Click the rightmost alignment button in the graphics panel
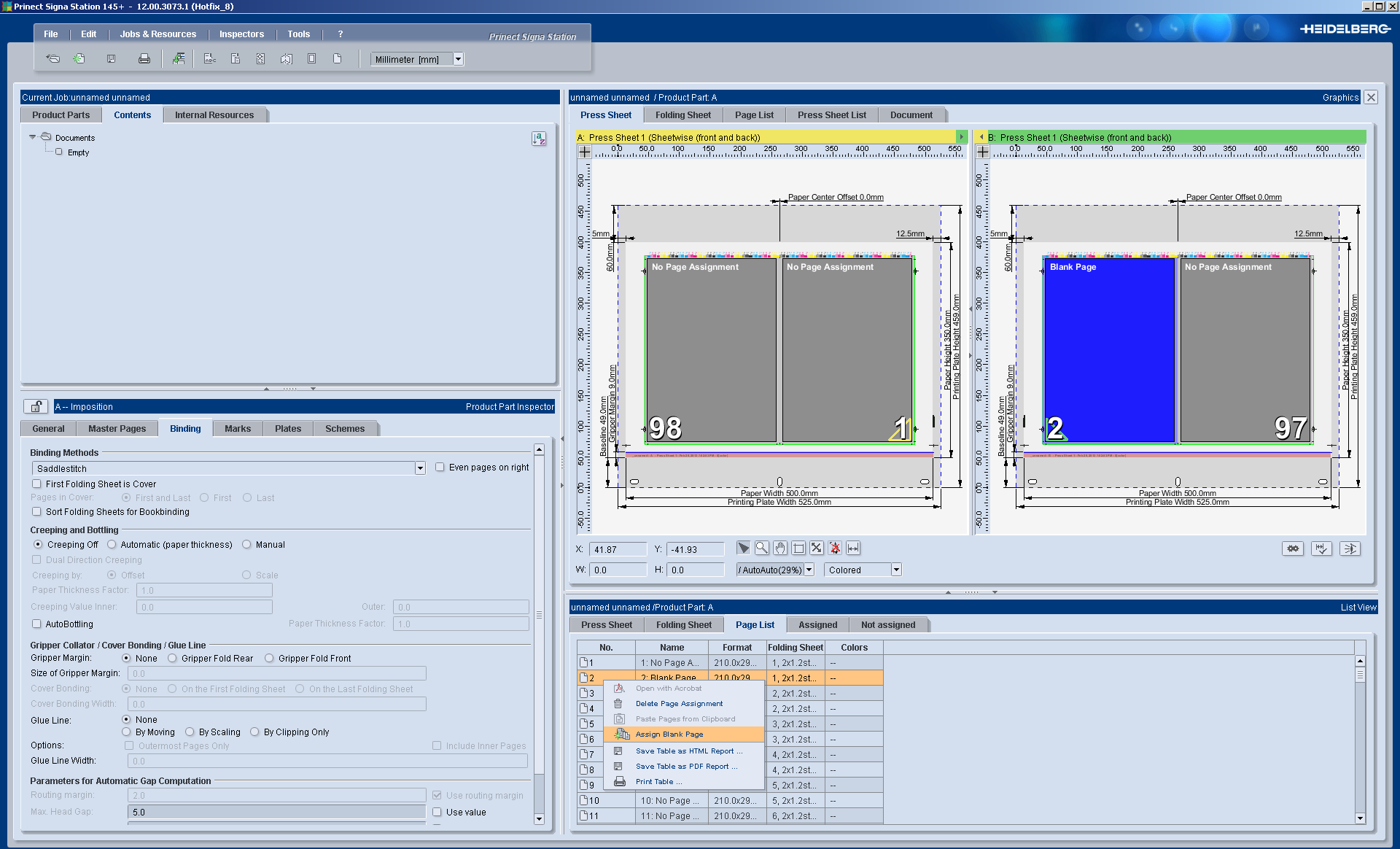This screenshot has width=1400, height=849. click(1350, 548)
